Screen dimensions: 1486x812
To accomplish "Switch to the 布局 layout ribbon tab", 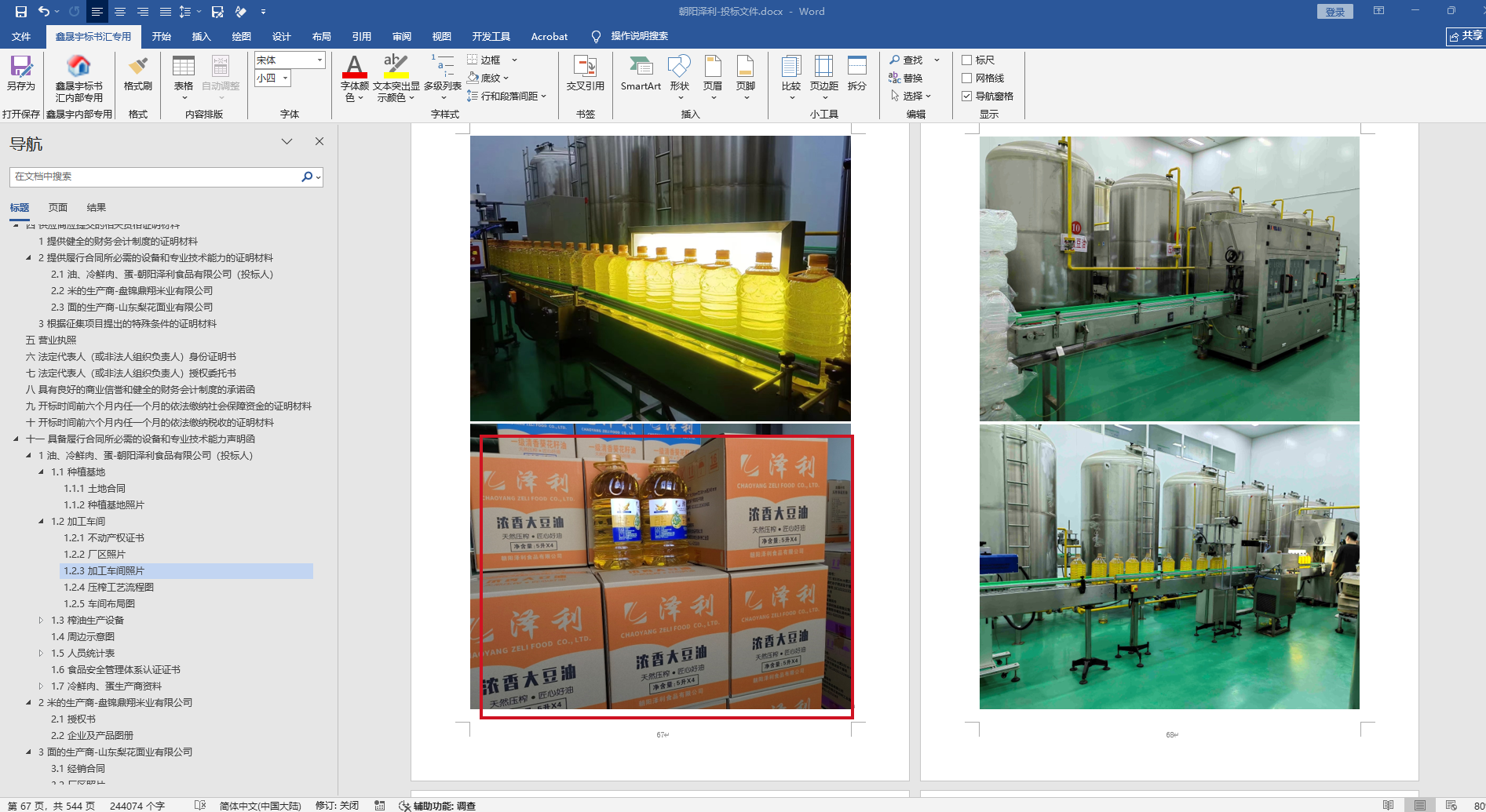I will point(321,37).
